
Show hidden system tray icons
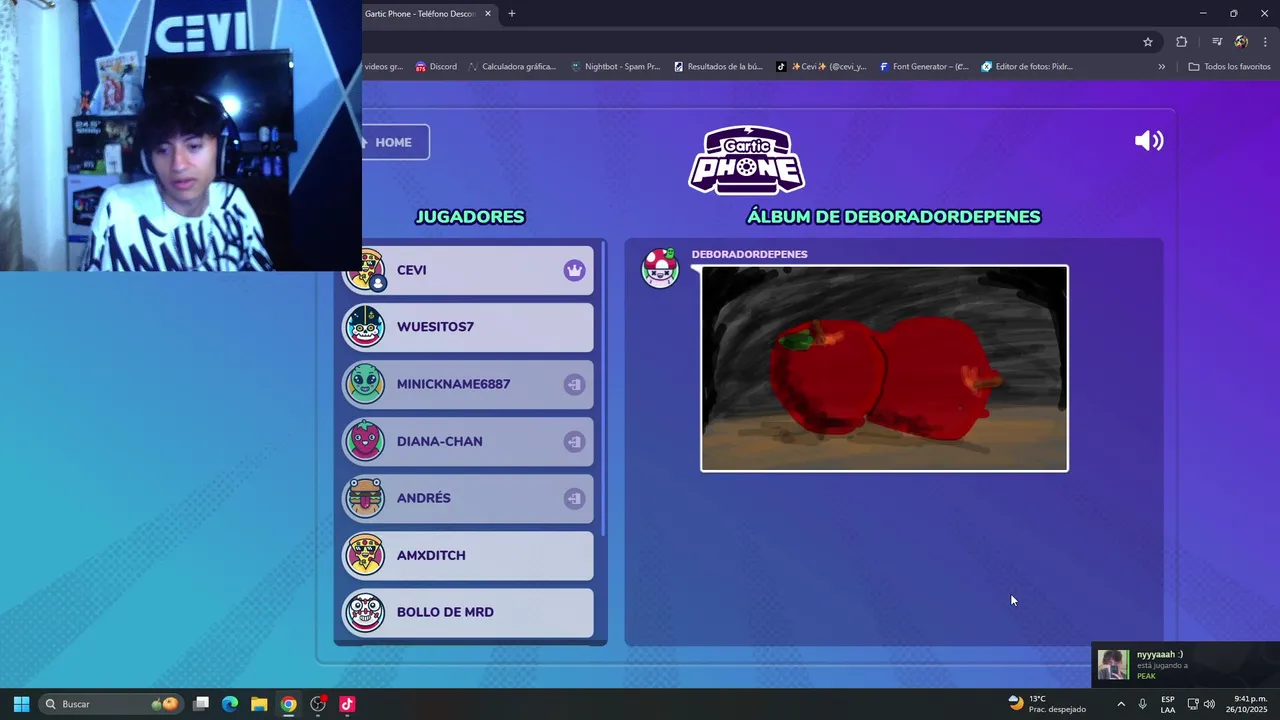(x=1120, y=704)
